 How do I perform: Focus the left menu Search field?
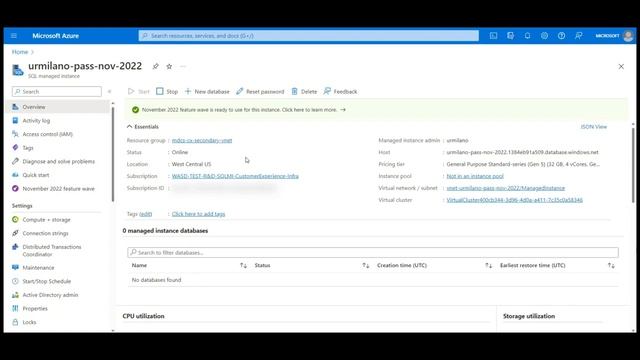pos(57,91)
